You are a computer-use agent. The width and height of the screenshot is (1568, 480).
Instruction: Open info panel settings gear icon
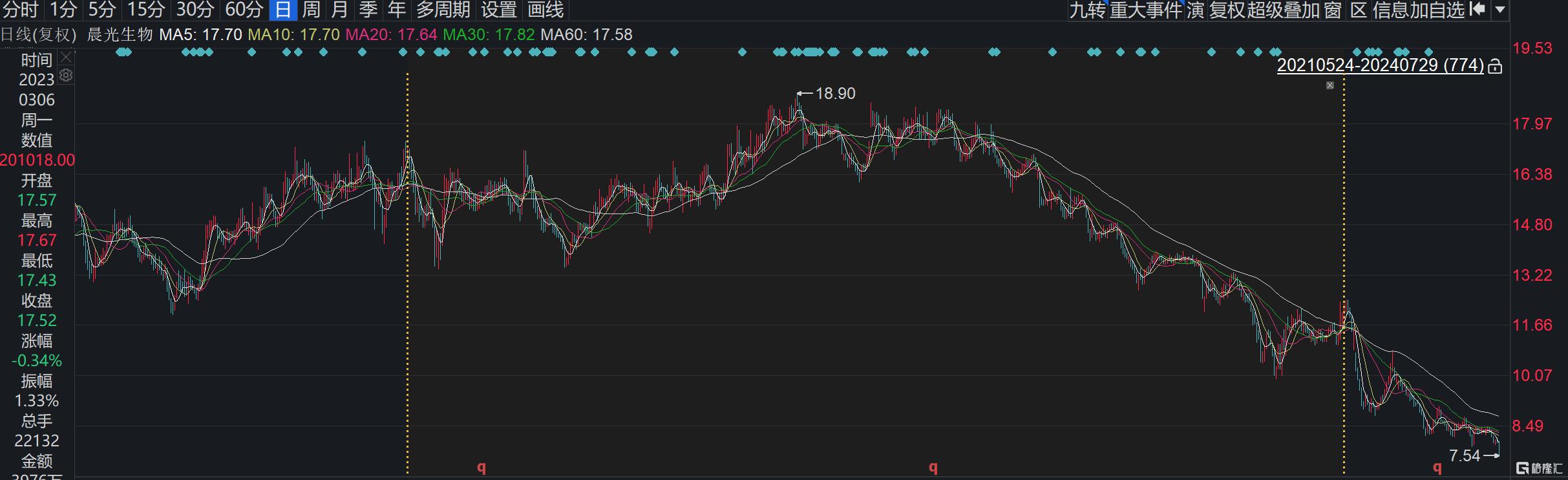(x=66, y=76)
